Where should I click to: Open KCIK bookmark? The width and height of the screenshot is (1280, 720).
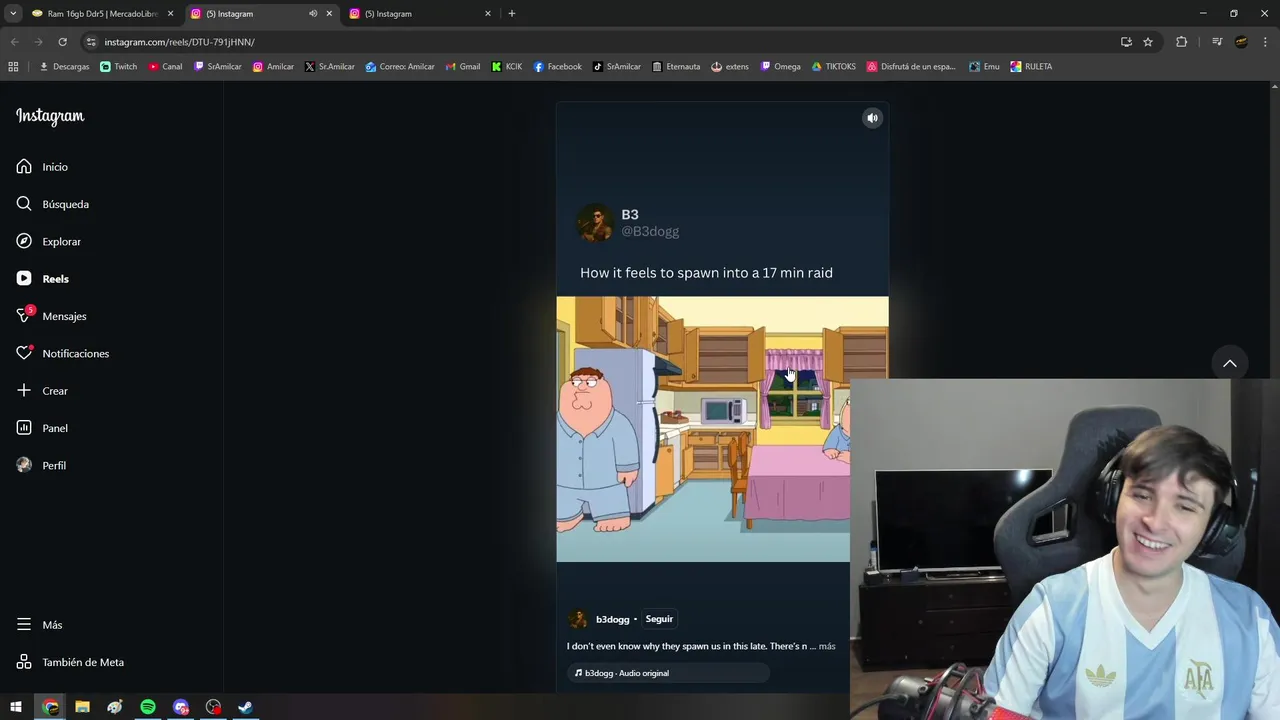507,67
